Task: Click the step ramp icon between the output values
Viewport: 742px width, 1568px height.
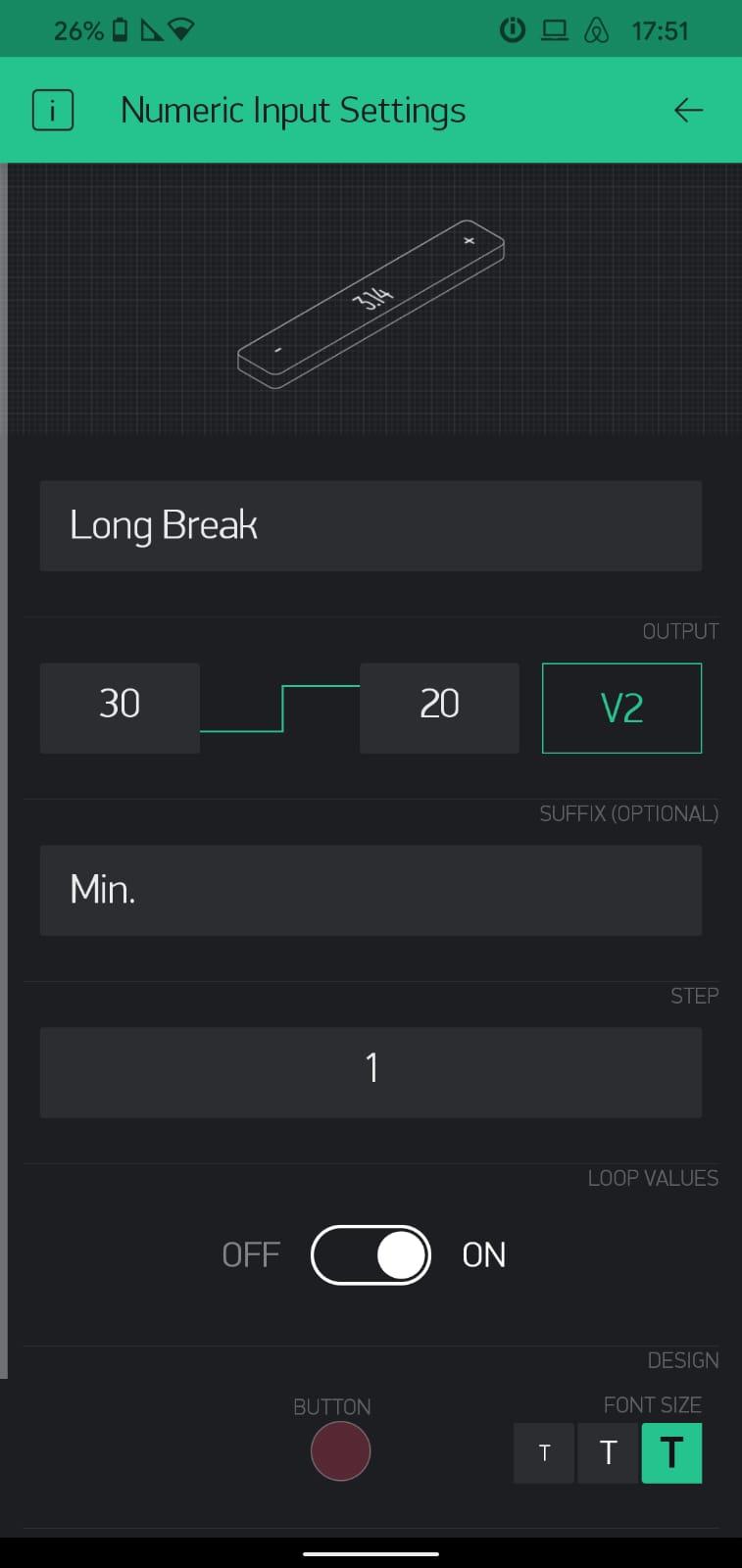Action: [281, 708]
